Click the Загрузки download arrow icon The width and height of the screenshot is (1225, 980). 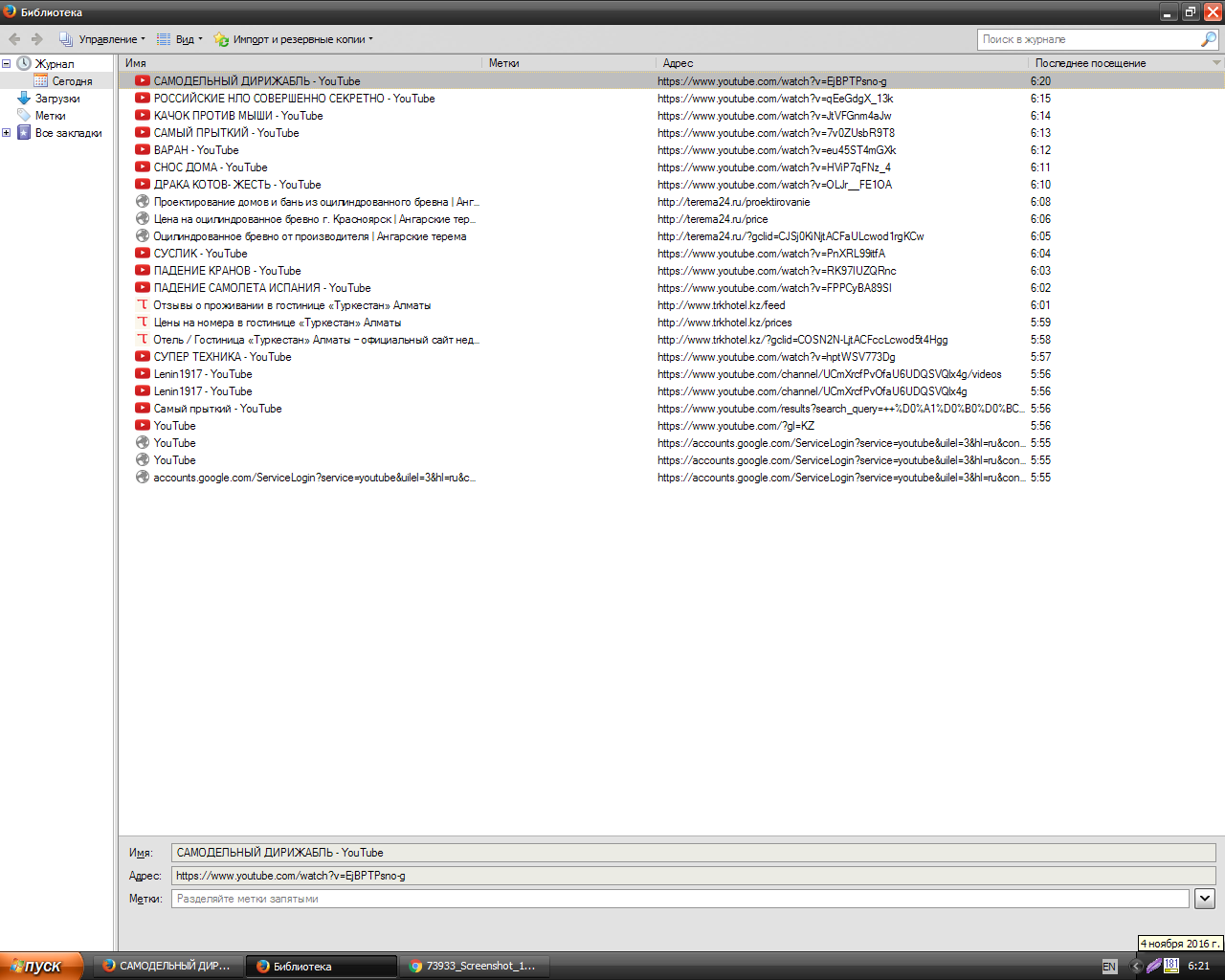click(x=24, y=99)
